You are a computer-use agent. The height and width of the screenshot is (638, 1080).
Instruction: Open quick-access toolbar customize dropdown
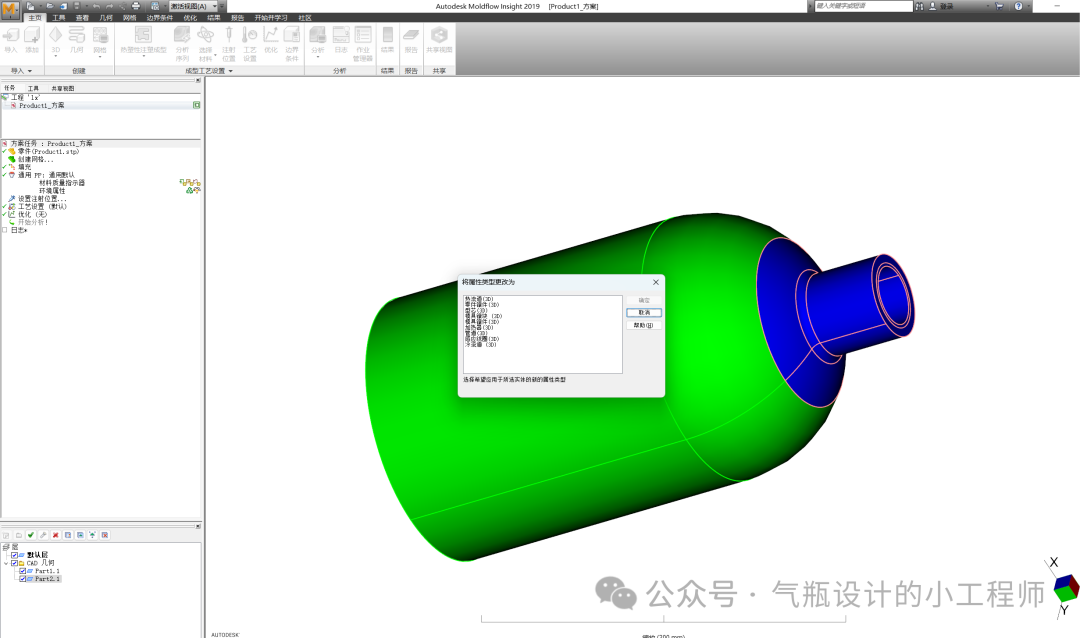point(222,6)
